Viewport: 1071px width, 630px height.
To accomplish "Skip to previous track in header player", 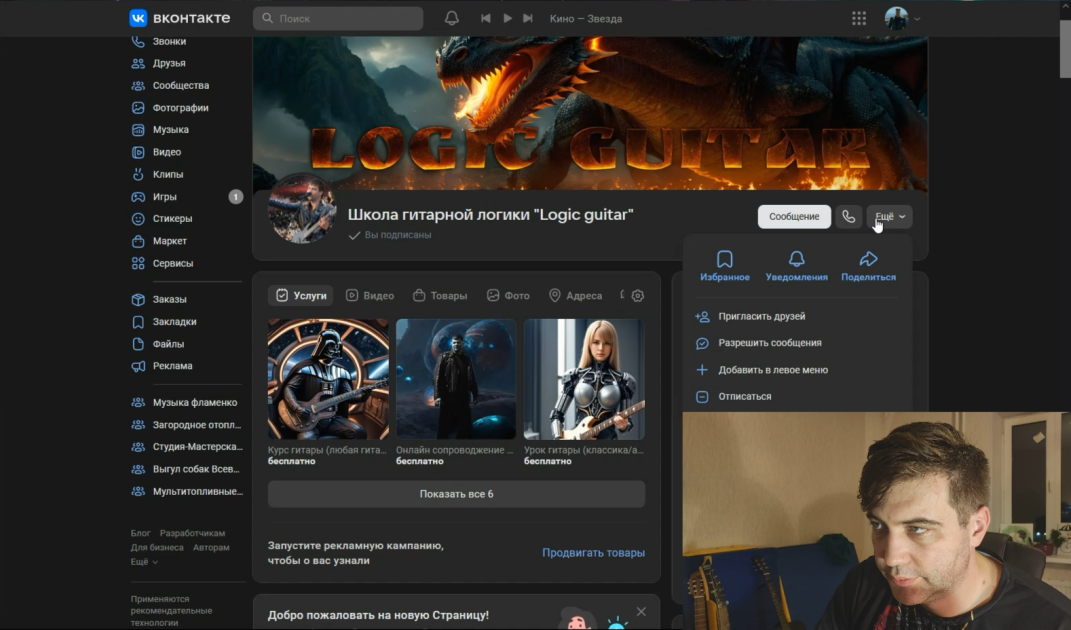I will coord(486,18).
